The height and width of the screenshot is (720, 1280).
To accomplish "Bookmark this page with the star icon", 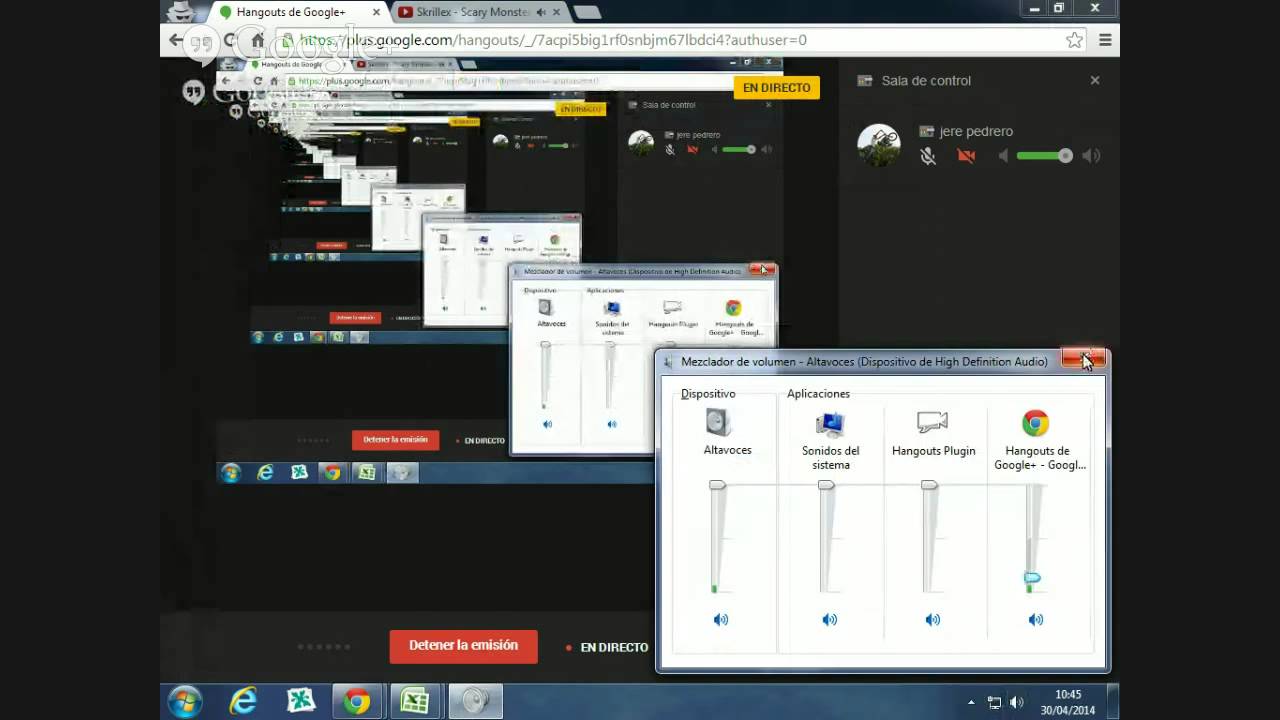I will [x=1074, y=40].
